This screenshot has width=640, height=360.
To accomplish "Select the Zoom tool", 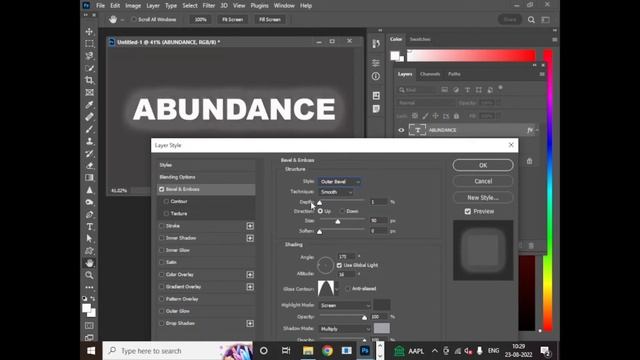I will (x=89, y=276).
